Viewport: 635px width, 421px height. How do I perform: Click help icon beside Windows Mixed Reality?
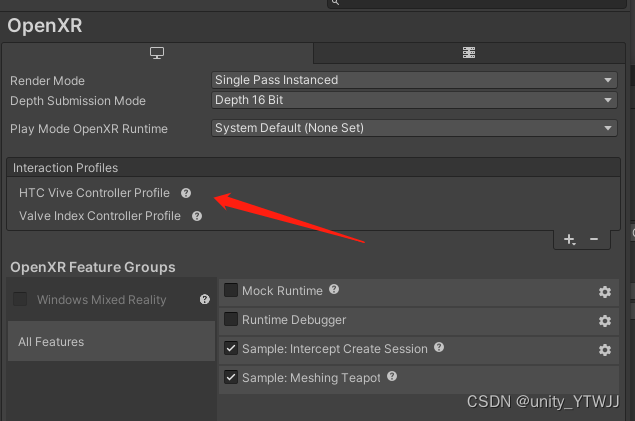point(204,299)
